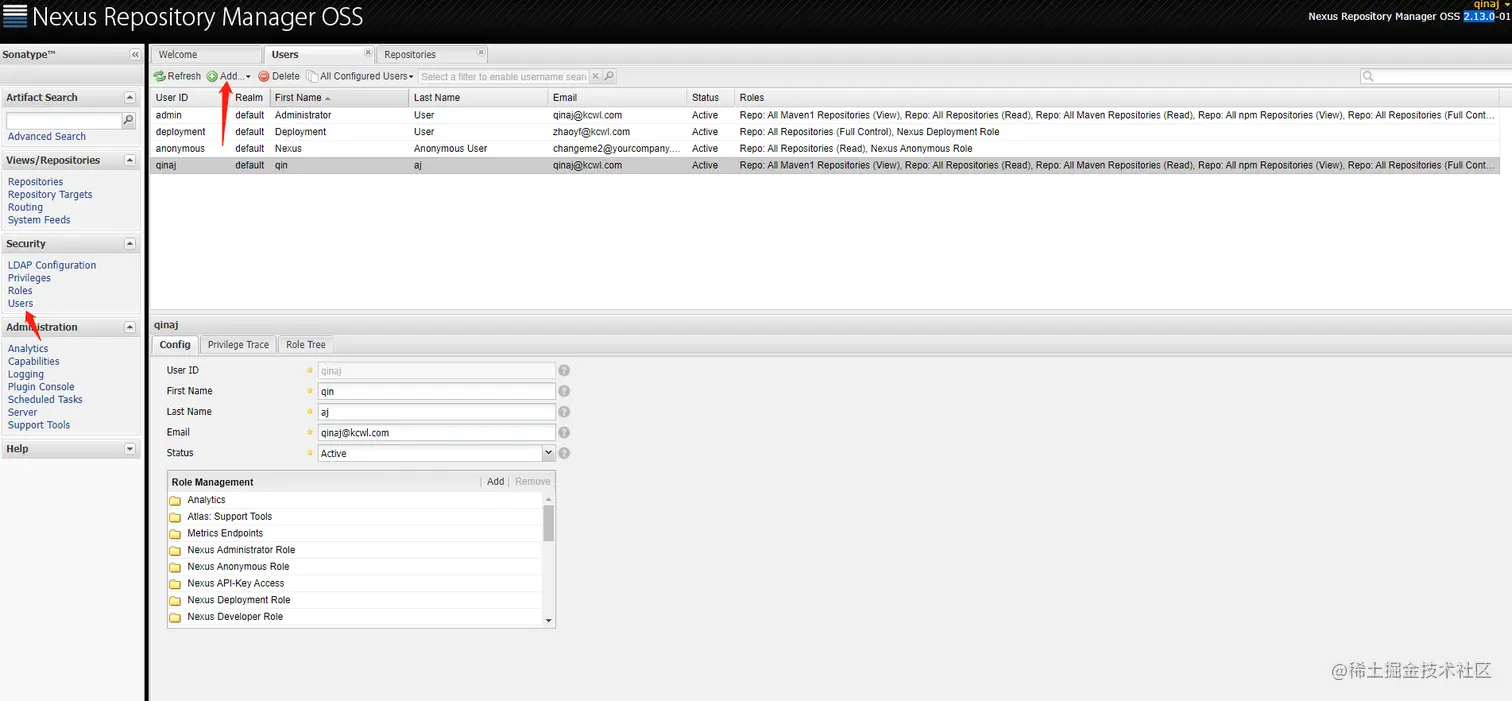Open the Role Tree tab
The width and height of the screenshot is (1512, 701).
tap(305, 344)
